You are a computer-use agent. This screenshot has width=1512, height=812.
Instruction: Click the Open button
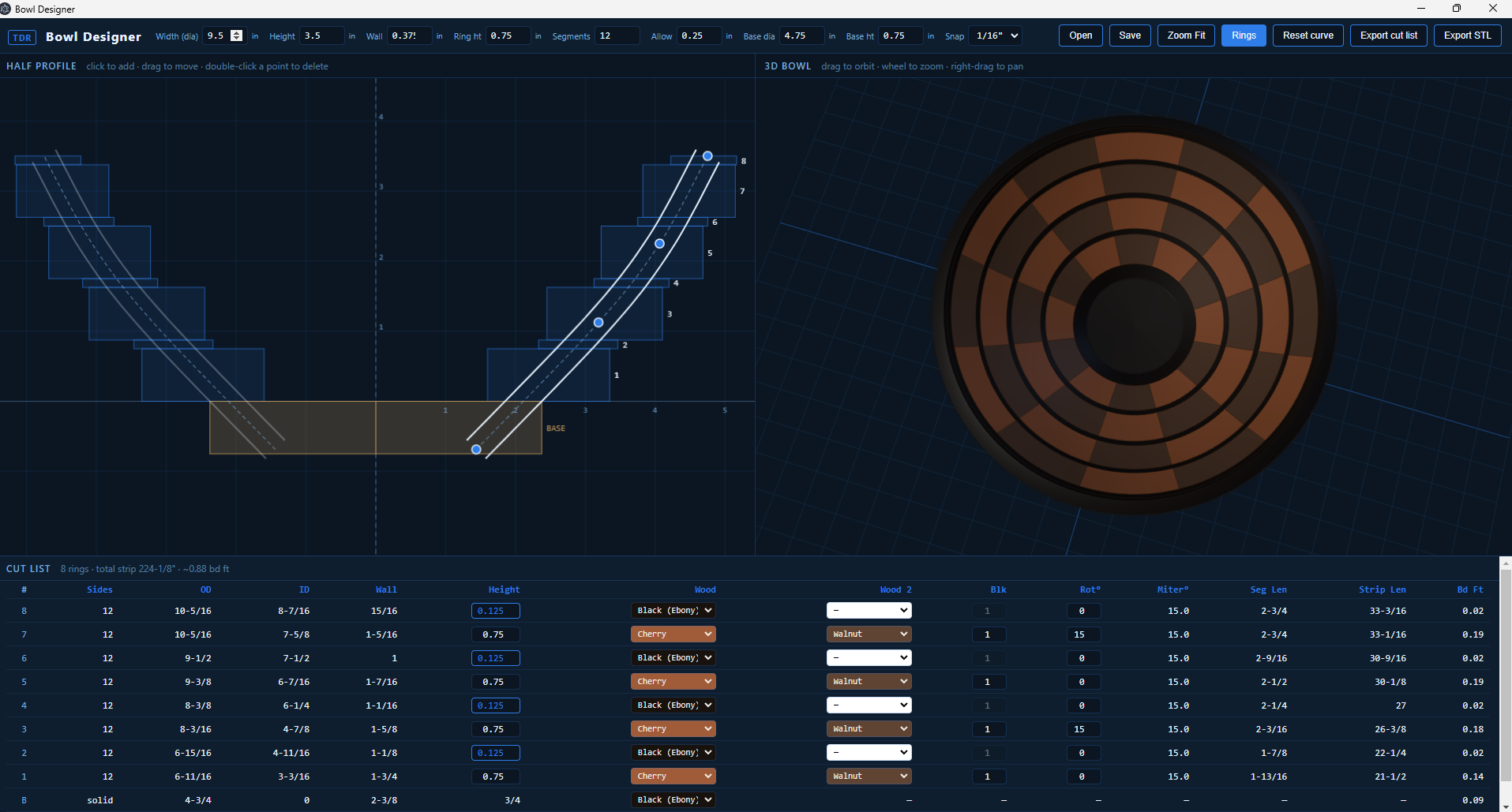tap(1080, 36)
